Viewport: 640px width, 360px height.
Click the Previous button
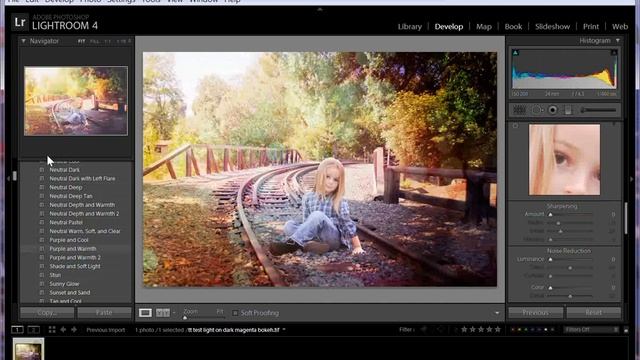click(x=536, y=313)
